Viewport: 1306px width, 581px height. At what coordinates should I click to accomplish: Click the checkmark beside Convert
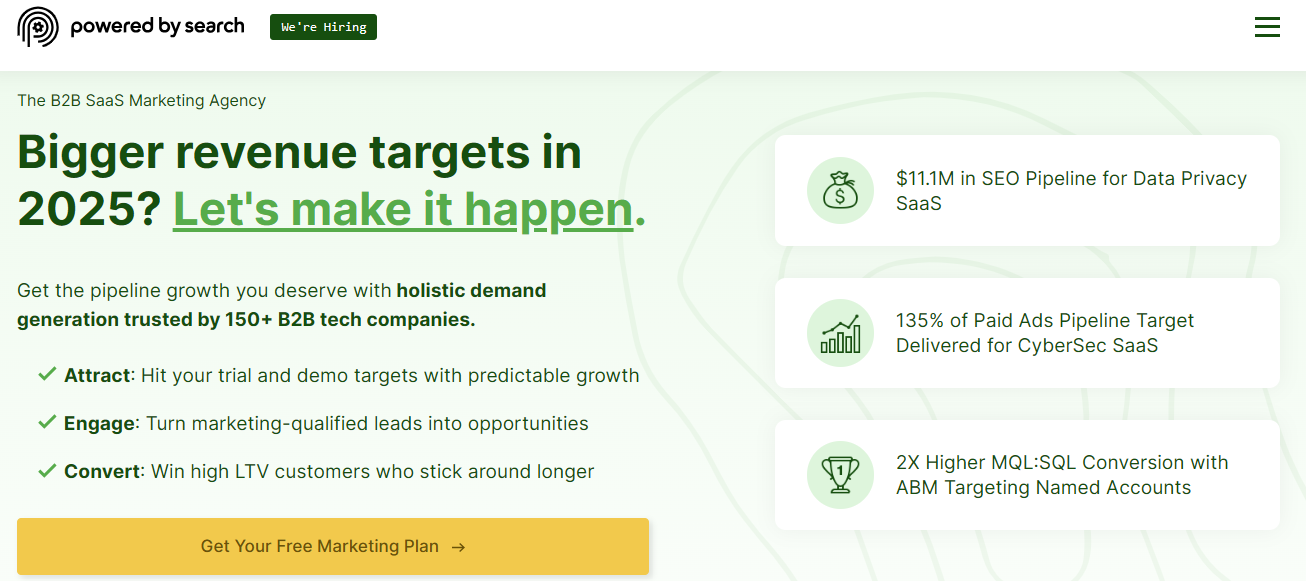[47, 471]
